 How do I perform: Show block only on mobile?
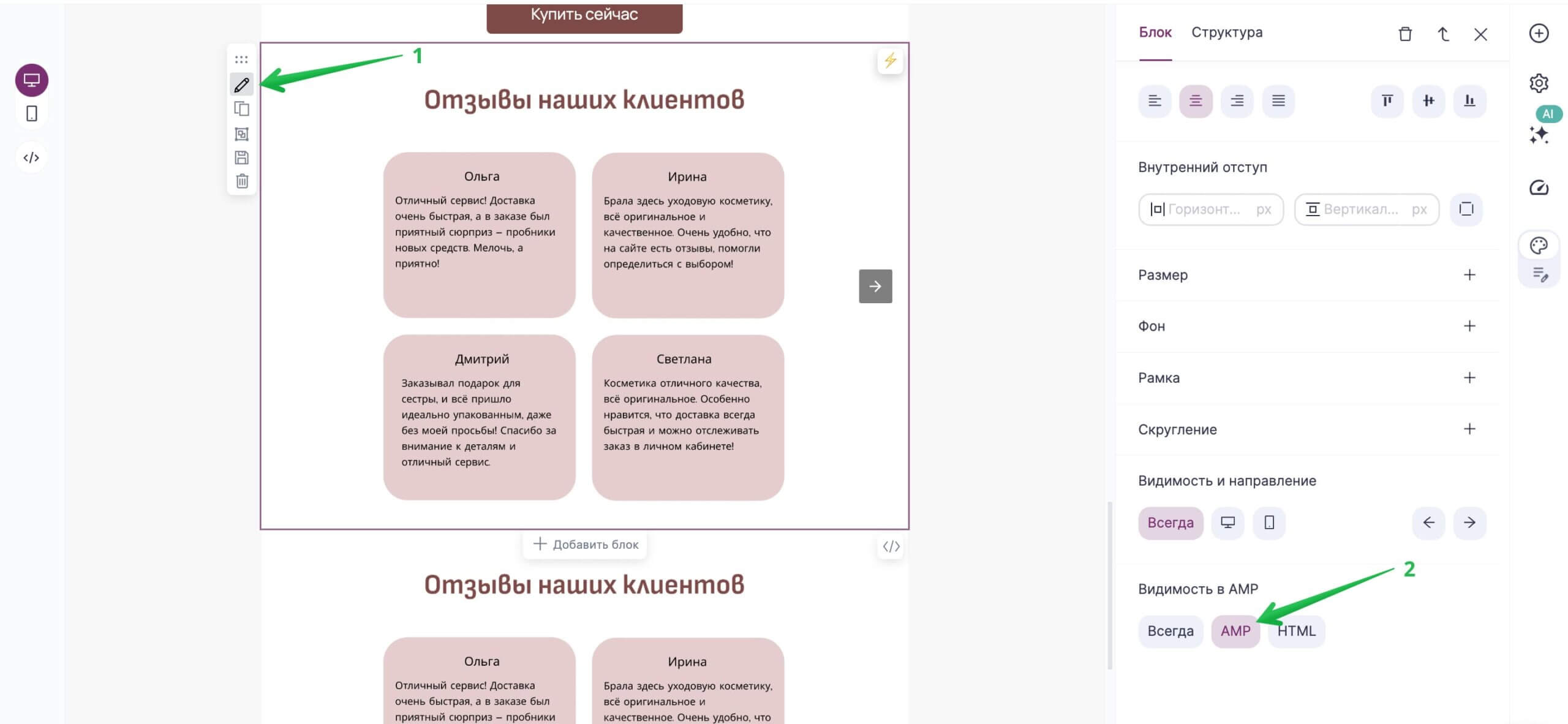(x=1269, y=523)
